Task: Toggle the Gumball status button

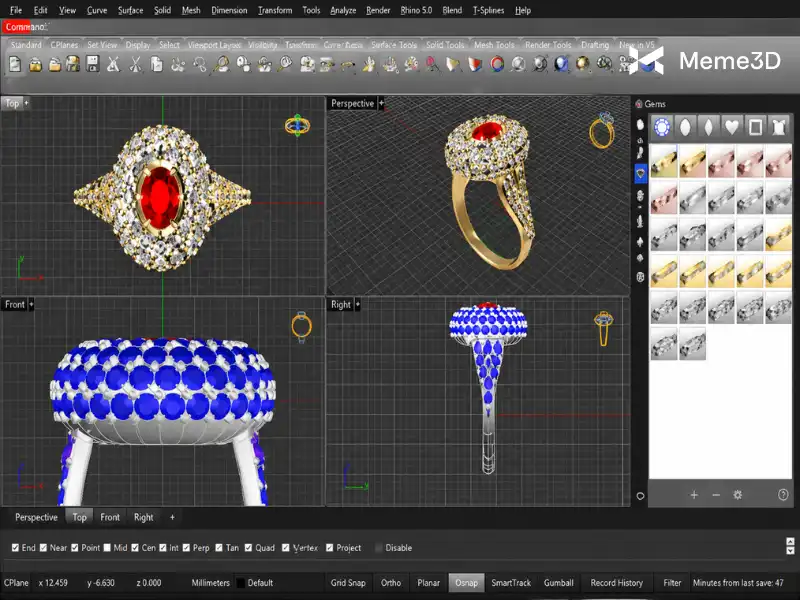Action: pyautogui.click(x=559, y=583)
